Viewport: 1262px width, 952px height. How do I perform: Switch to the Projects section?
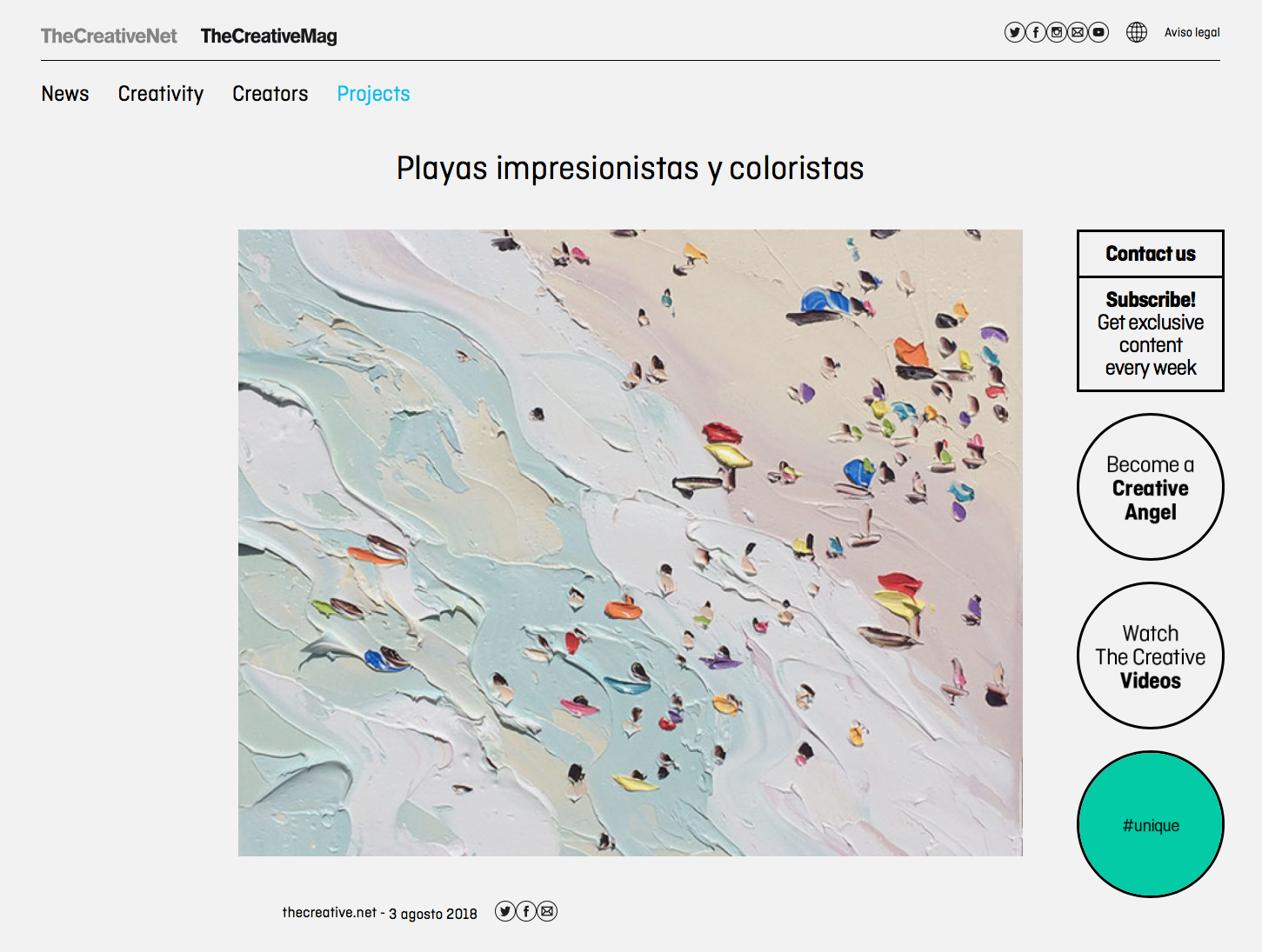coord(373,94)
